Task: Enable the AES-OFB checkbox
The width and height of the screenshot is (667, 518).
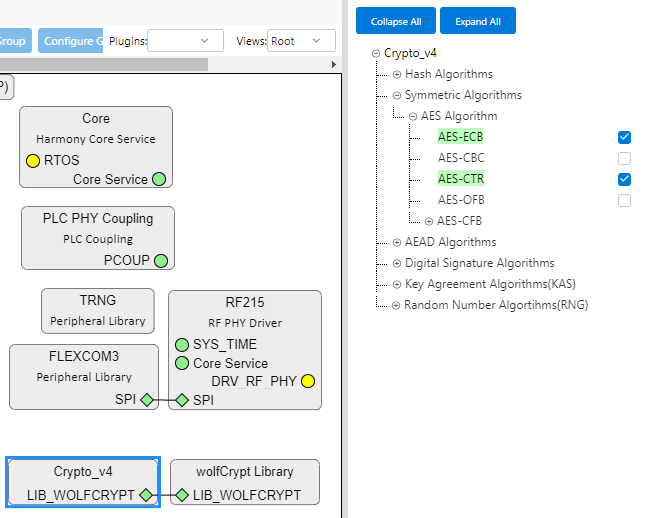Action: click(x=624, y=200)
